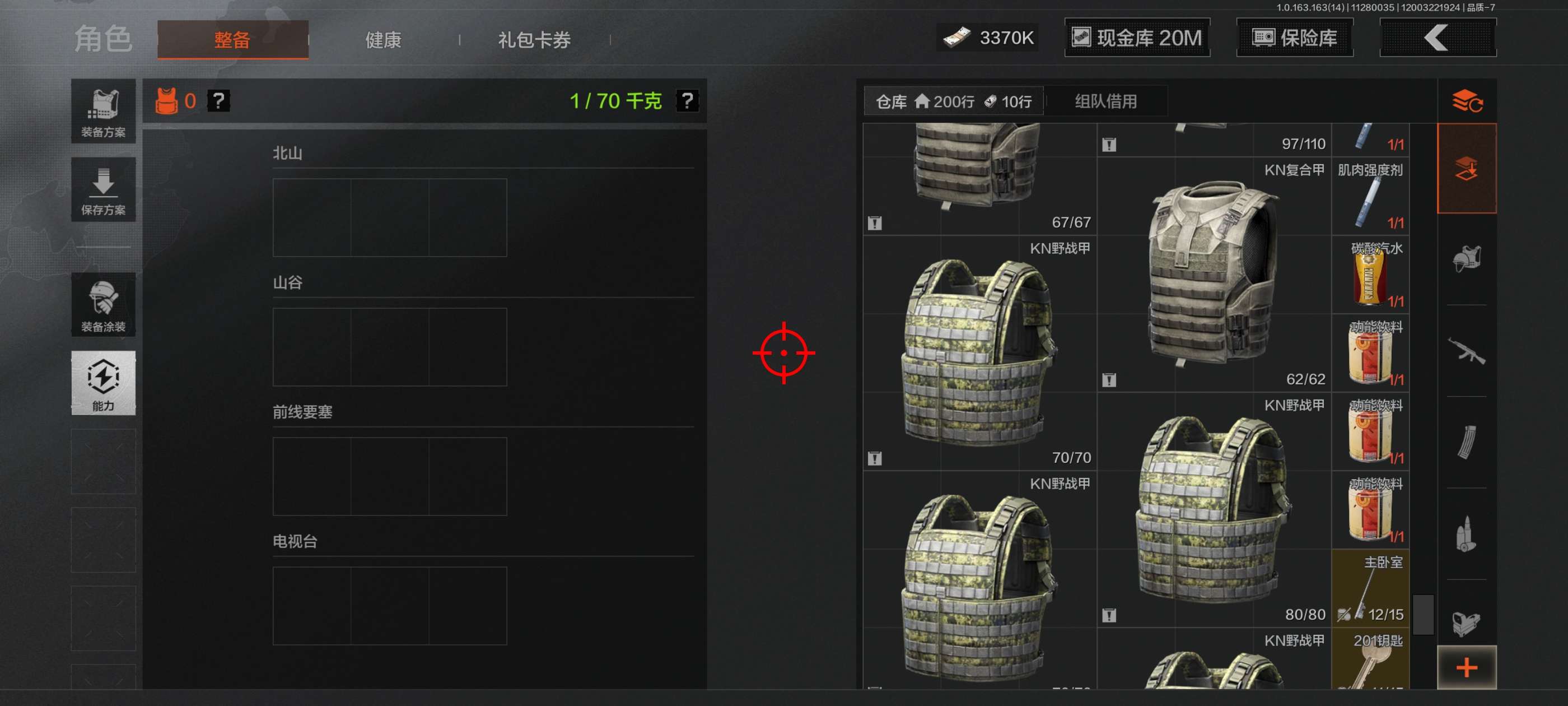
Task: Click the warehouse auto-sort icon at top right
Action: coord(1466,101)
